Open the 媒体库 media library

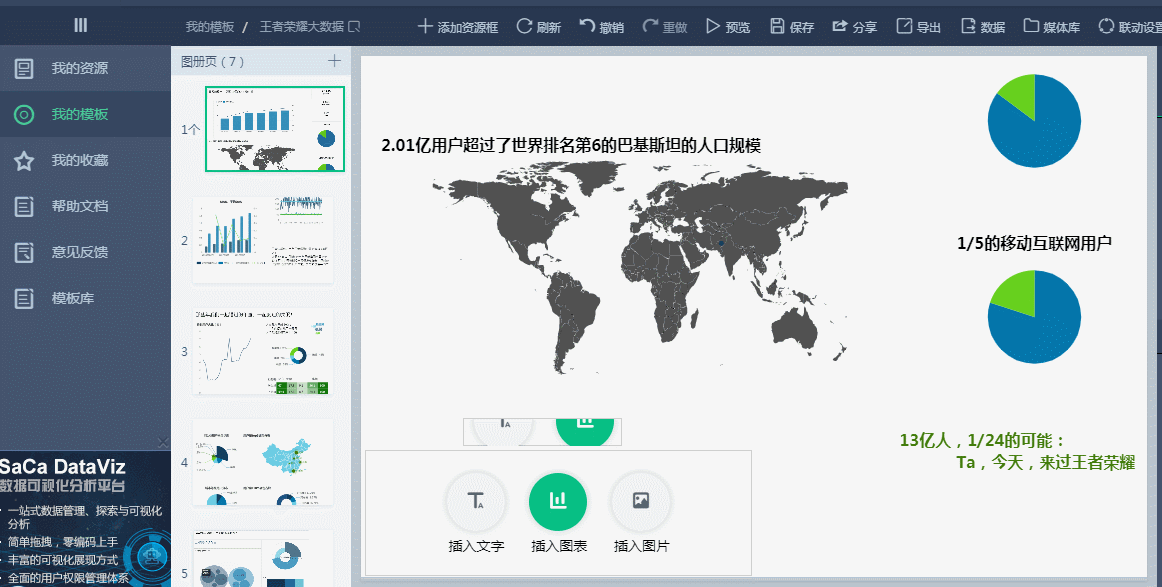pos(1052,27)
